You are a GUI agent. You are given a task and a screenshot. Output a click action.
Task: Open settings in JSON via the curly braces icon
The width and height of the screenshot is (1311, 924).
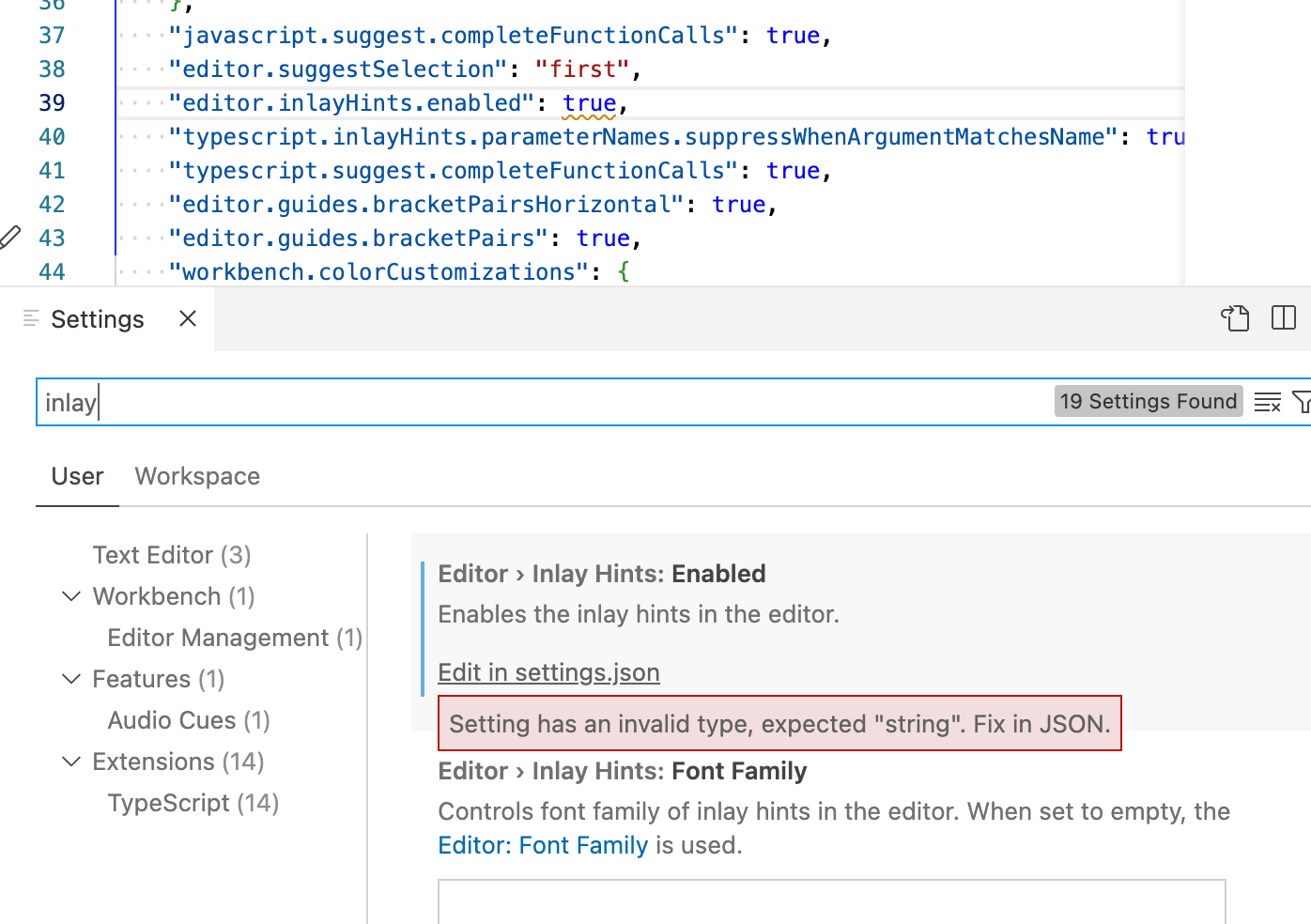[1234, 318]
